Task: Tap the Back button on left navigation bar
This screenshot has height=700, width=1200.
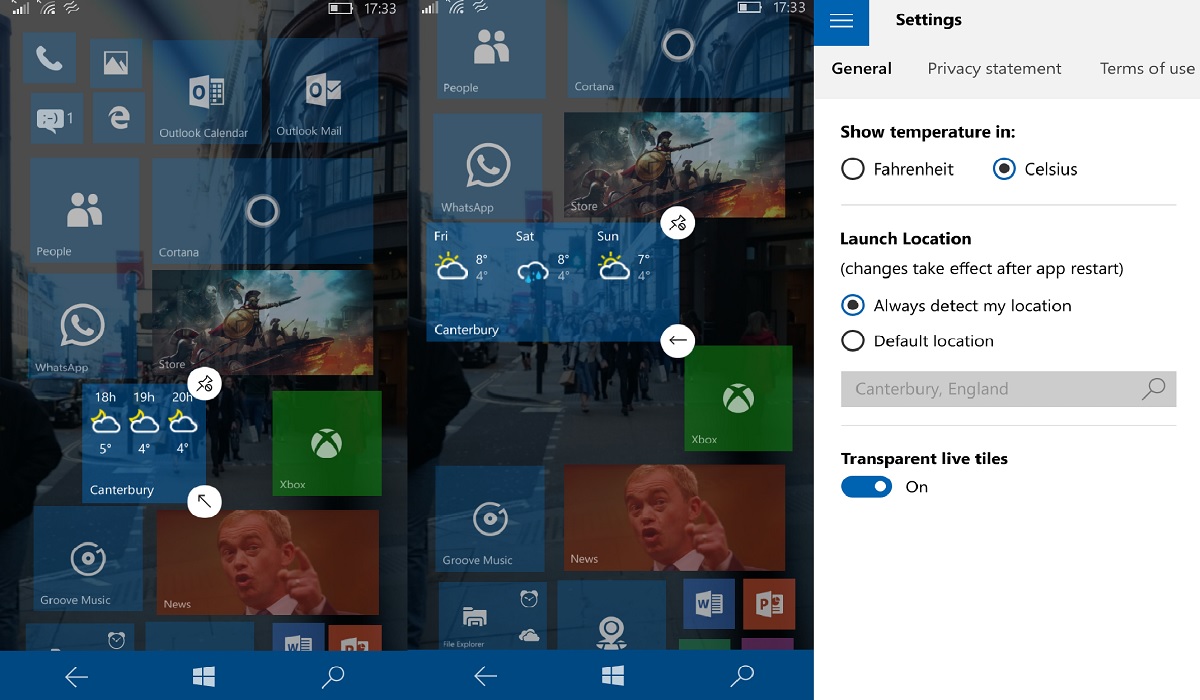Action: click(77, 677)
